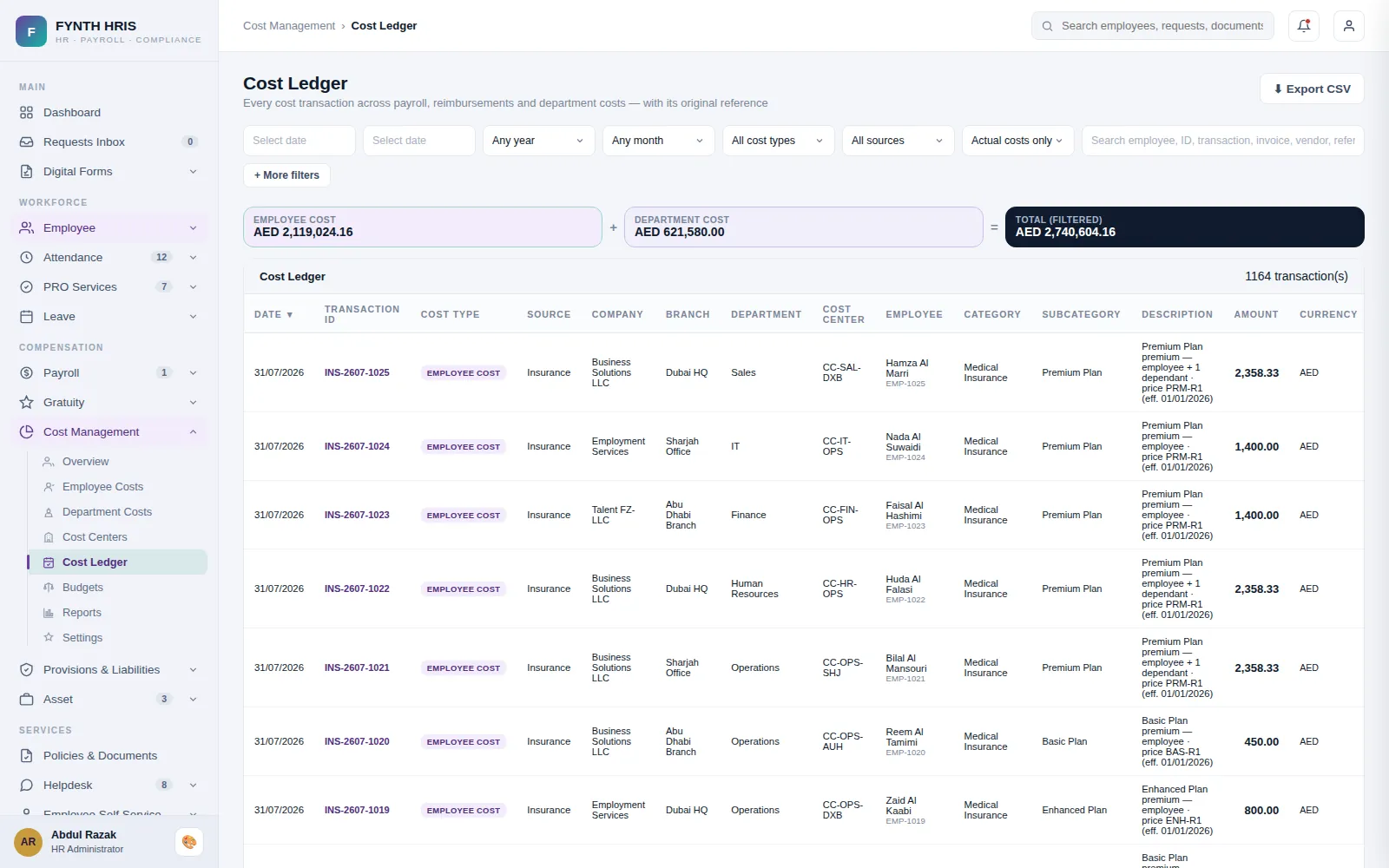Expand the Employee sidebar section
The image size is (1389, 868).
click(x=109, y=228)
